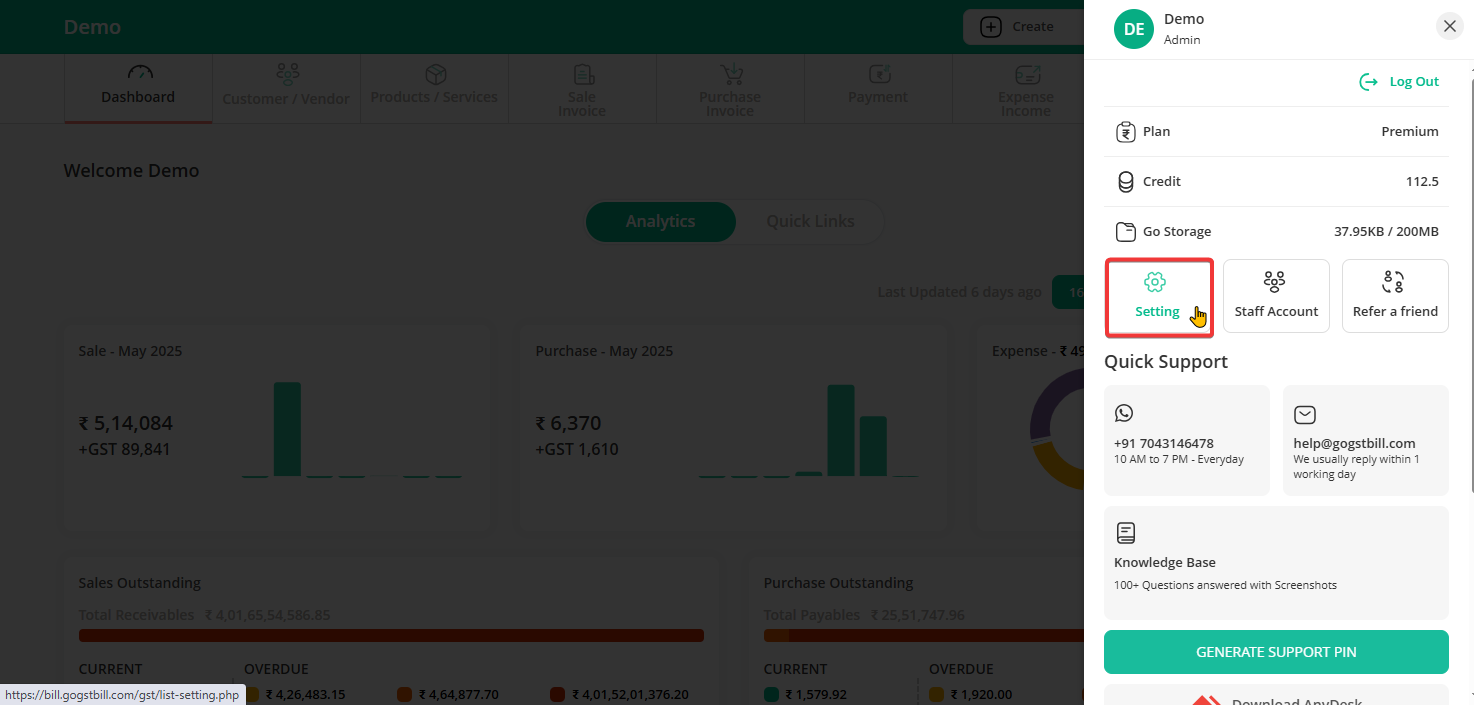The width and height of the screenshot is (1474, 705).
Task: Open the Payment tab
Action: 878,88
